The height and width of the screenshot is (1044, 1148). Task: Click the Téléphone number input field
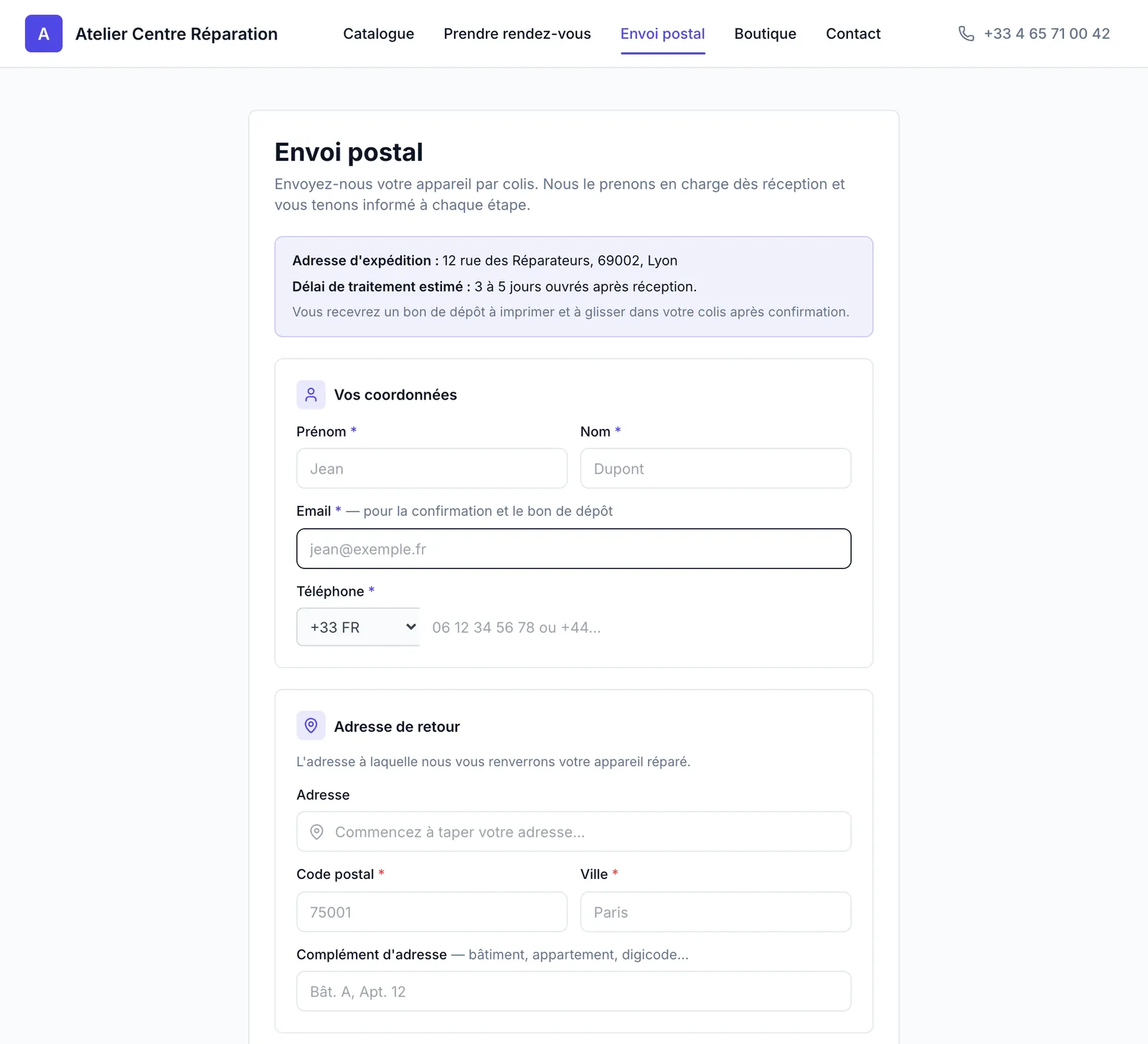click(x=635, y=627)
